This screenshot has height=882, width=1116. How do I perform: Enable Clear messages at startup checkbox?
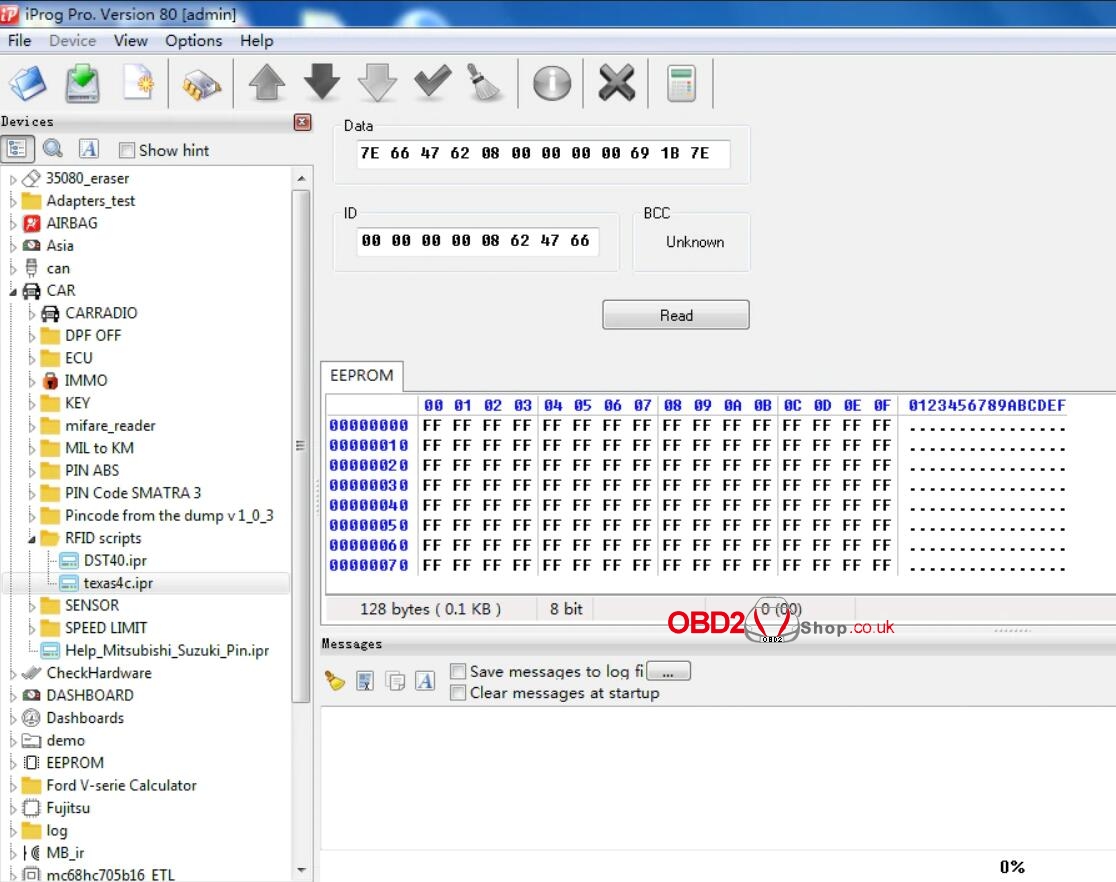tap(458, 693)
